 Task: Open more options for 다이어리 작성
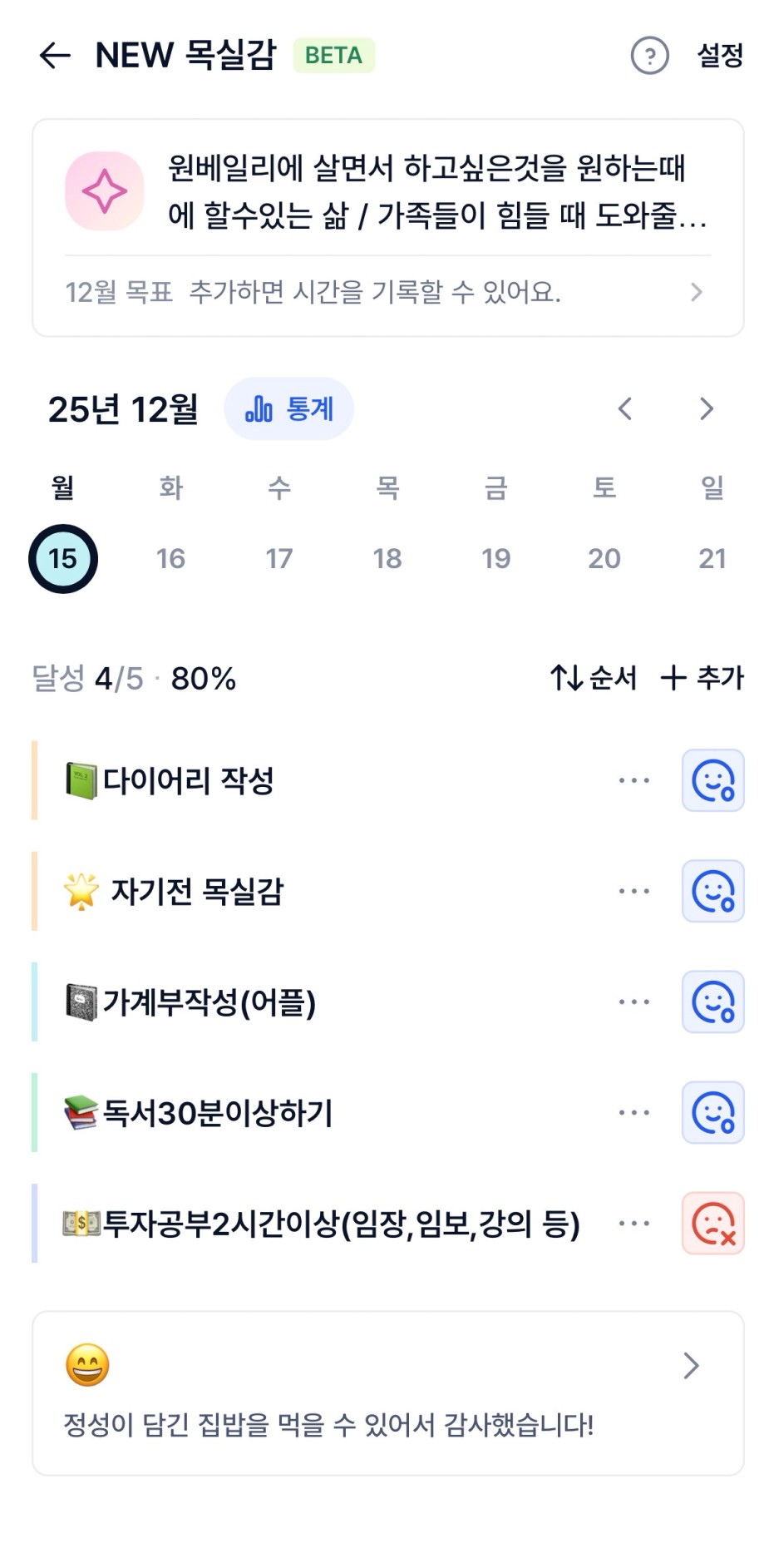634,780
